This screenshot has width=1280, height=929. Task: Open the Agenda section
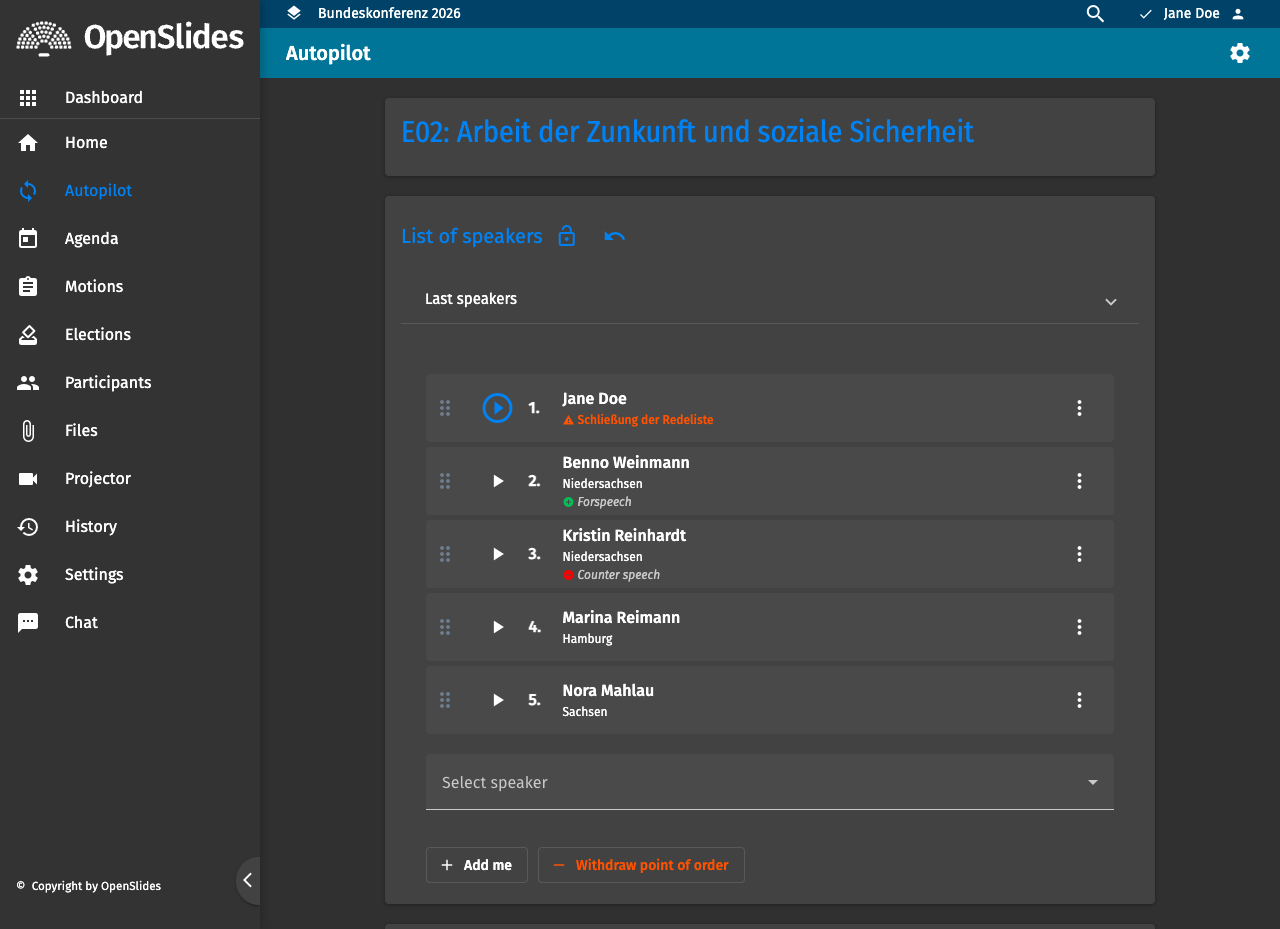coord(130,239)
